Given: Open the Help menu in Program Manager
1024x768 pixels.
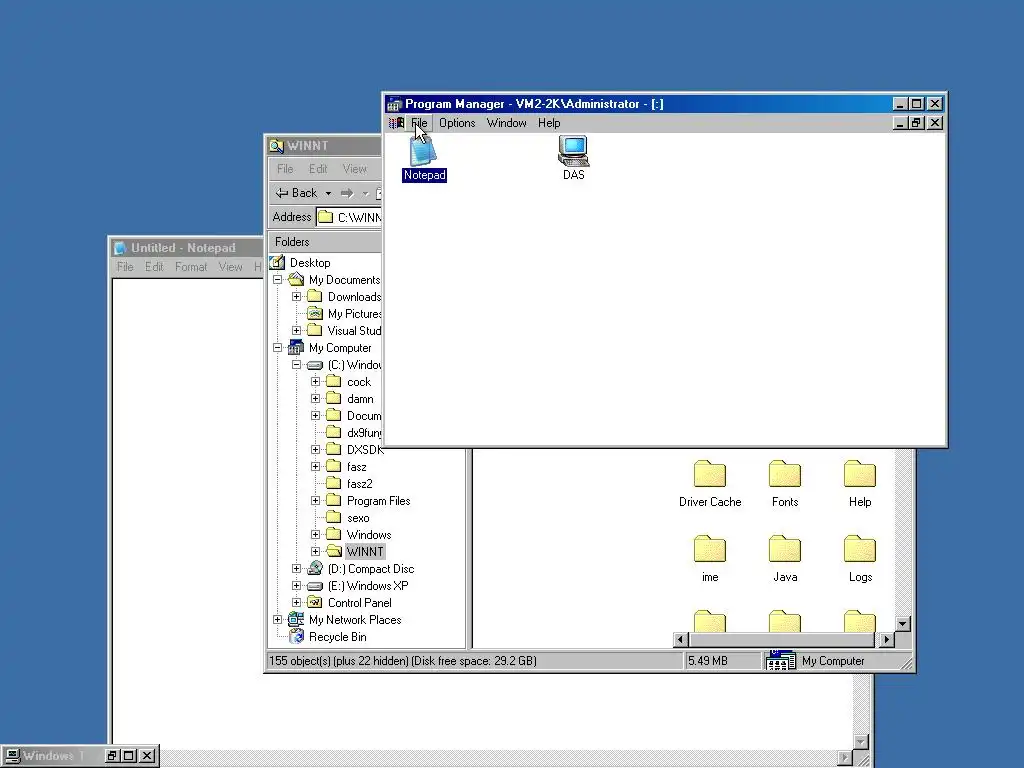Looking at the screenshot, I should [x=549, y=123].
